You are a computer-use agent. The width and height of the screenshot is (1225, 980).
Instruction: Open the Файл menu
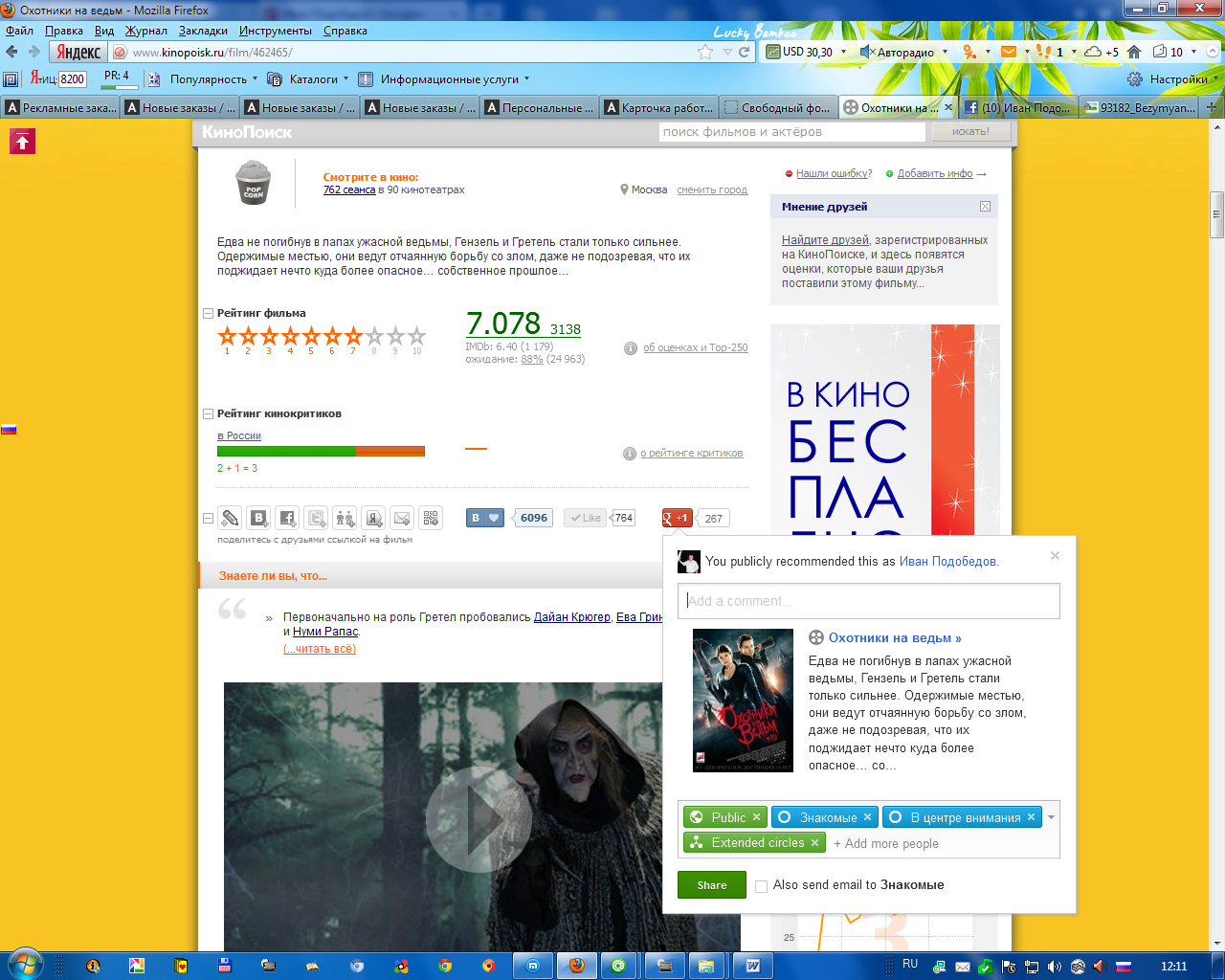19,31
